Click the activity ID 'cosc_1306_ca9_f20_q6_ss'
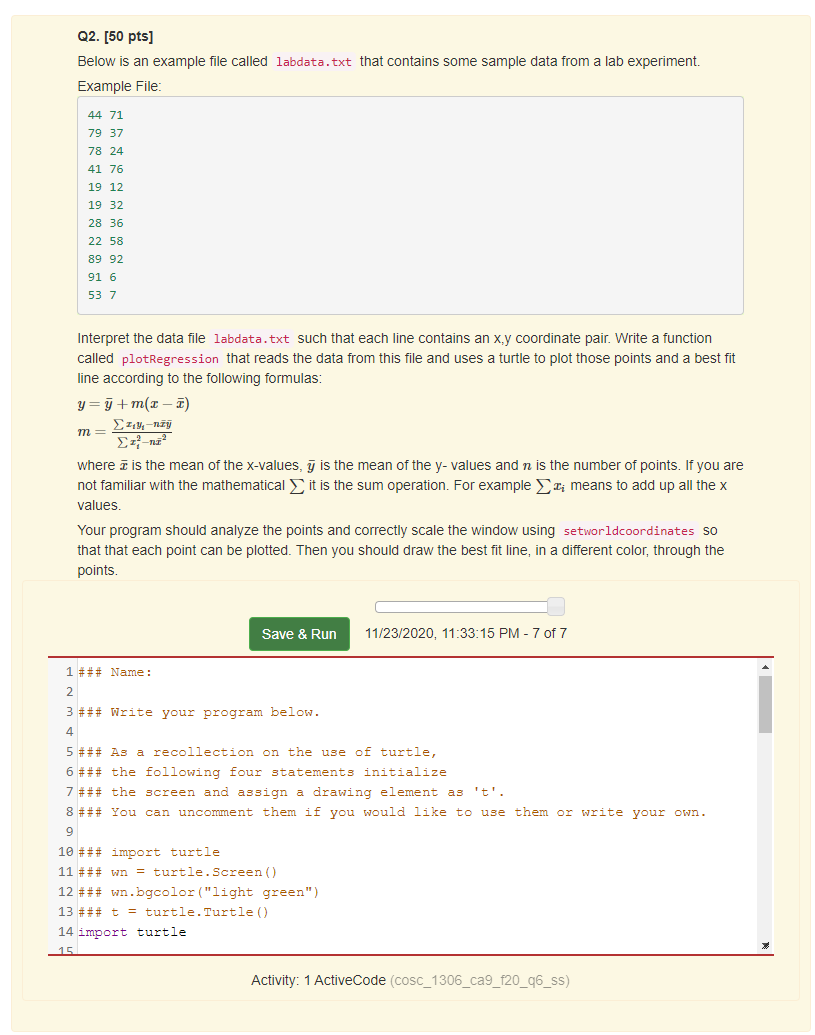The image size is (815, 1035). click(x=480, y=980)
